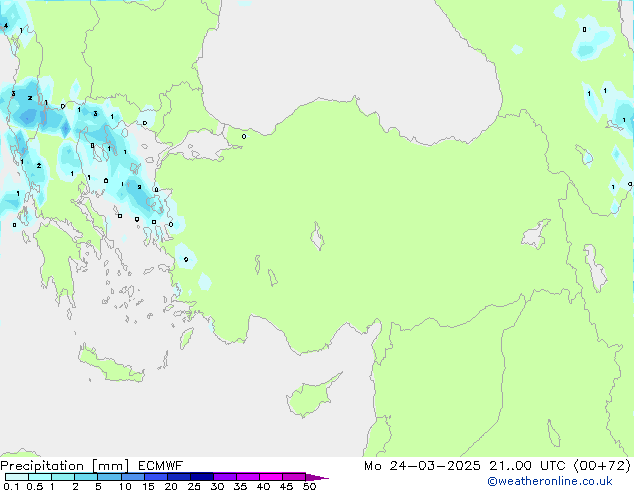
Task: Click the 35–40 mm legend color box
Action: [247, 477]
